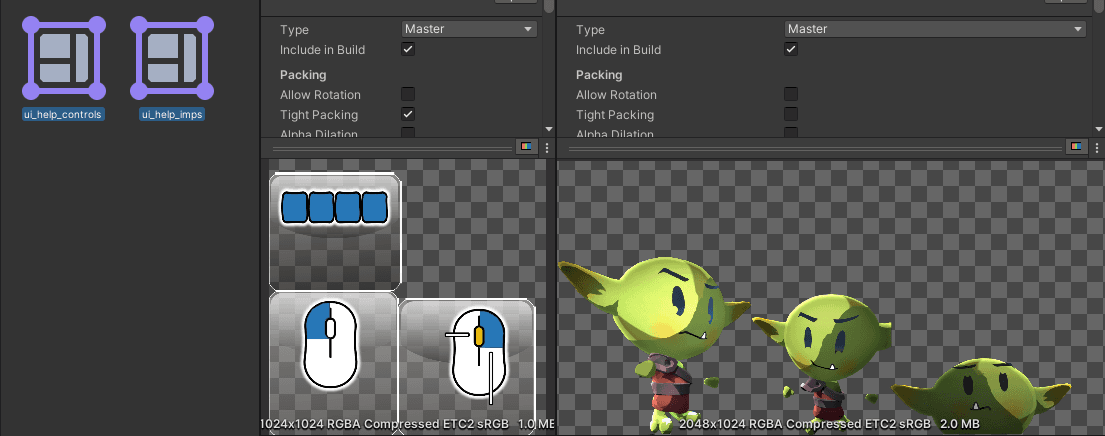
Task: Click the 2048x1024 RGBA Compressed ETC2 info text
Action: (829, 424)
